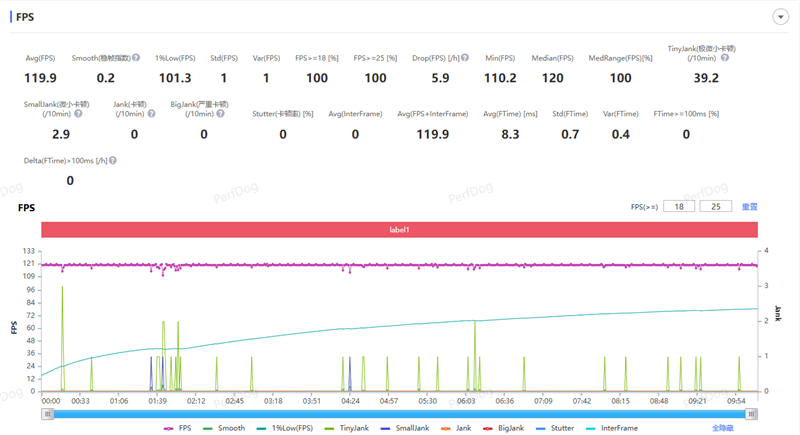The width and height of the screenshot is (800, 435).
Task: Select the red label1 bar
Action: pos(400,229)
